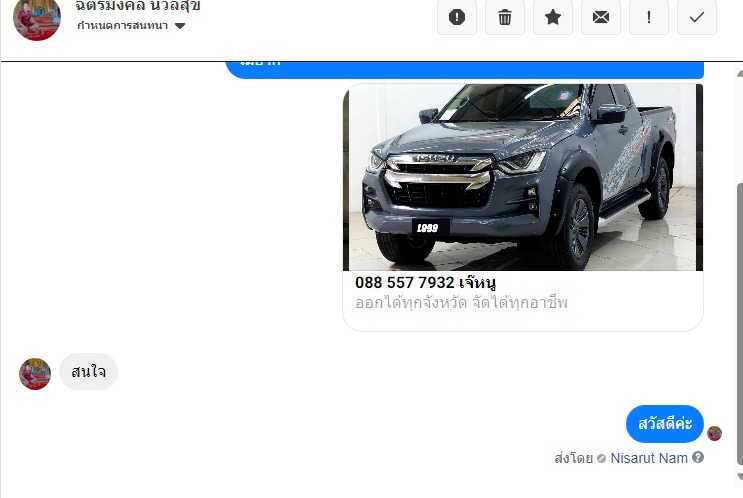The height and width of the screenshot is (498, 743).
Task: Mark conversation as spam with exclamation circle icon
Action: (457, 18)
